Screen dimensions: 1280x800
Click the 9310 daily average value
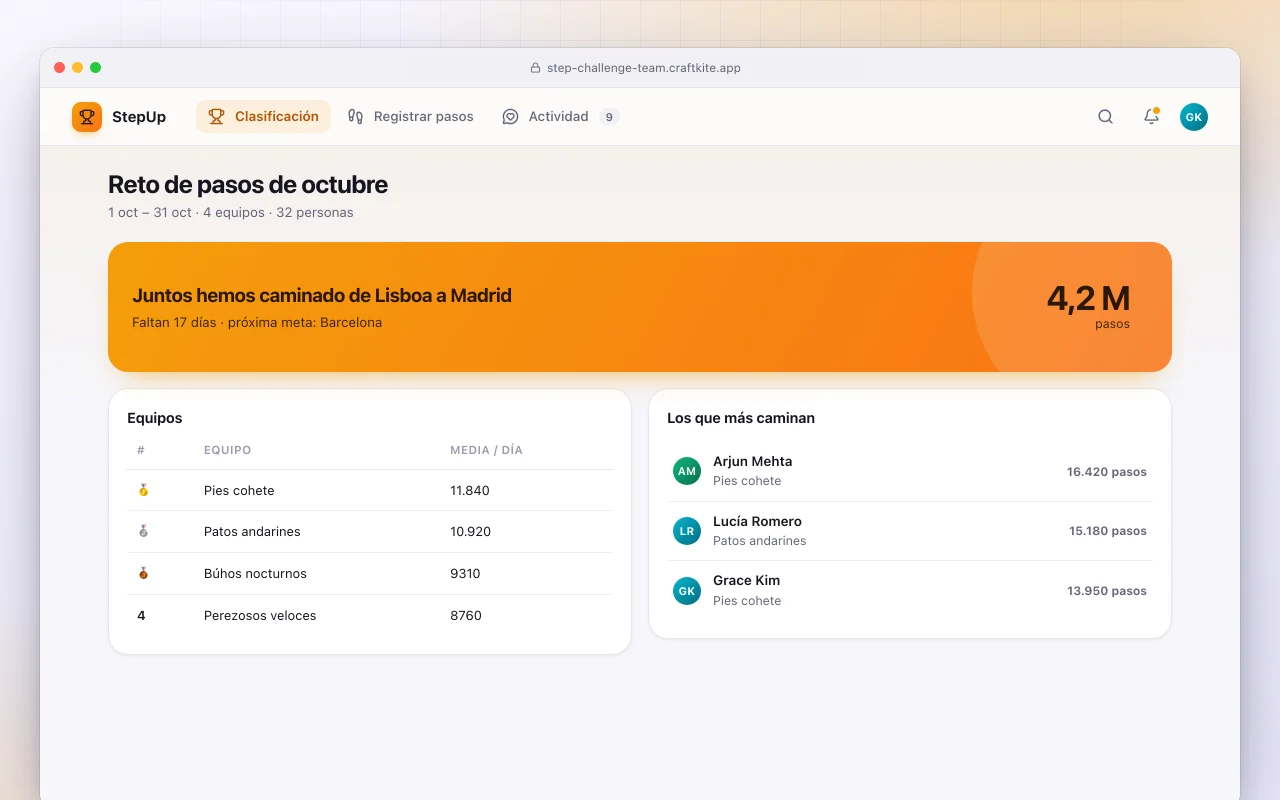pyautogui.click(x=465, y=574)
